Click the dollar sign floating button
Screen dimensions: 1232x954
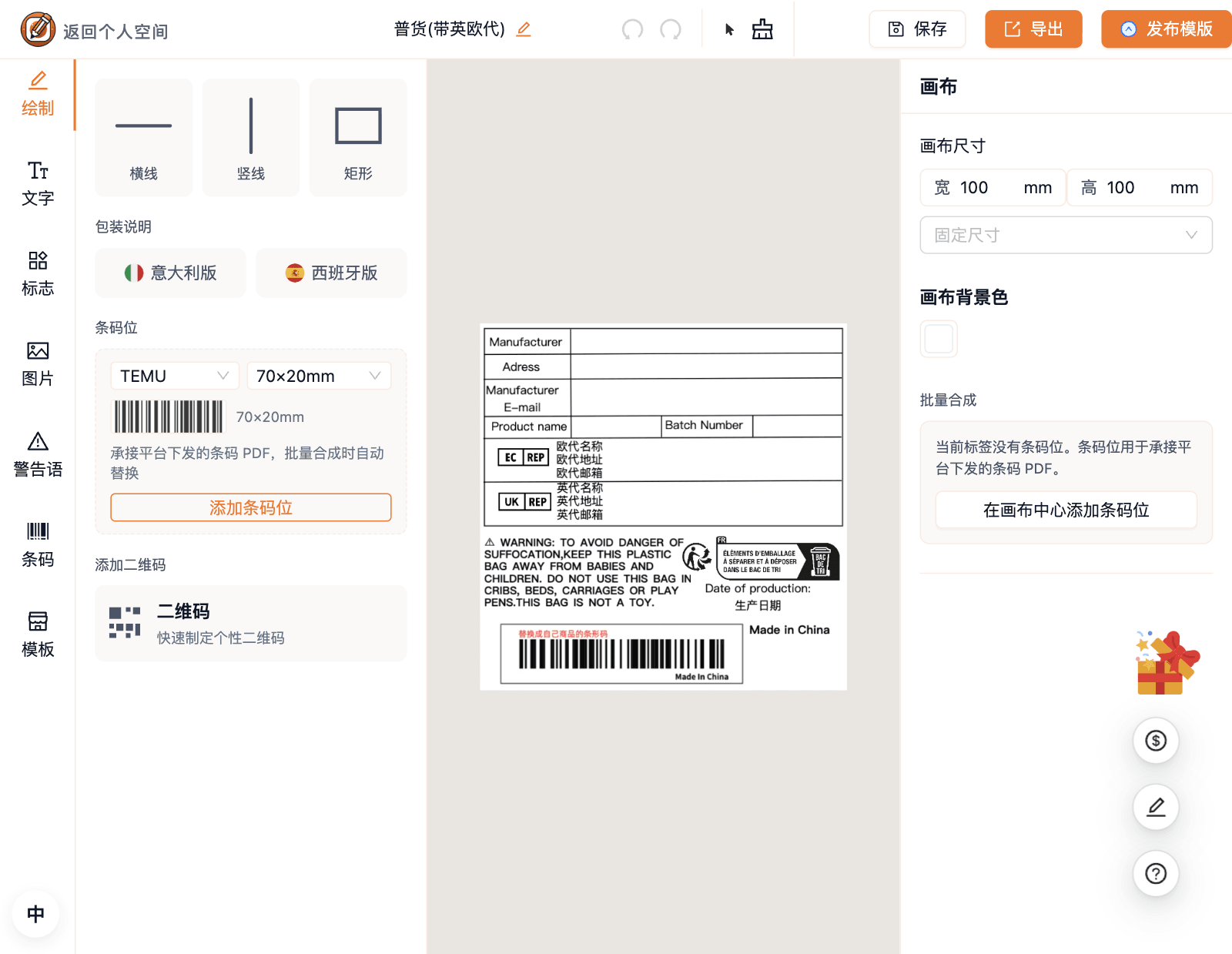coord(1156,741)
